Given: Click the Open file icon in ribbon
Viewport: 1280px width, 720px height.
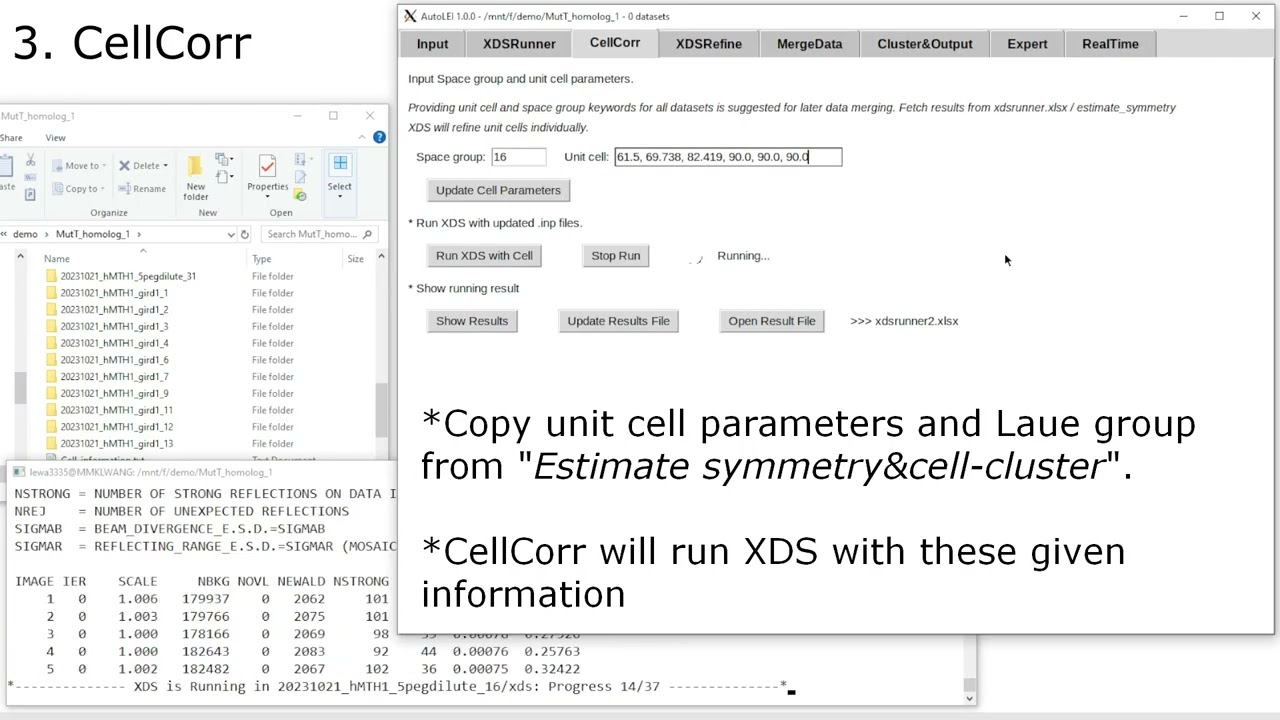Looking at the screenshot, I should point(302,160).
